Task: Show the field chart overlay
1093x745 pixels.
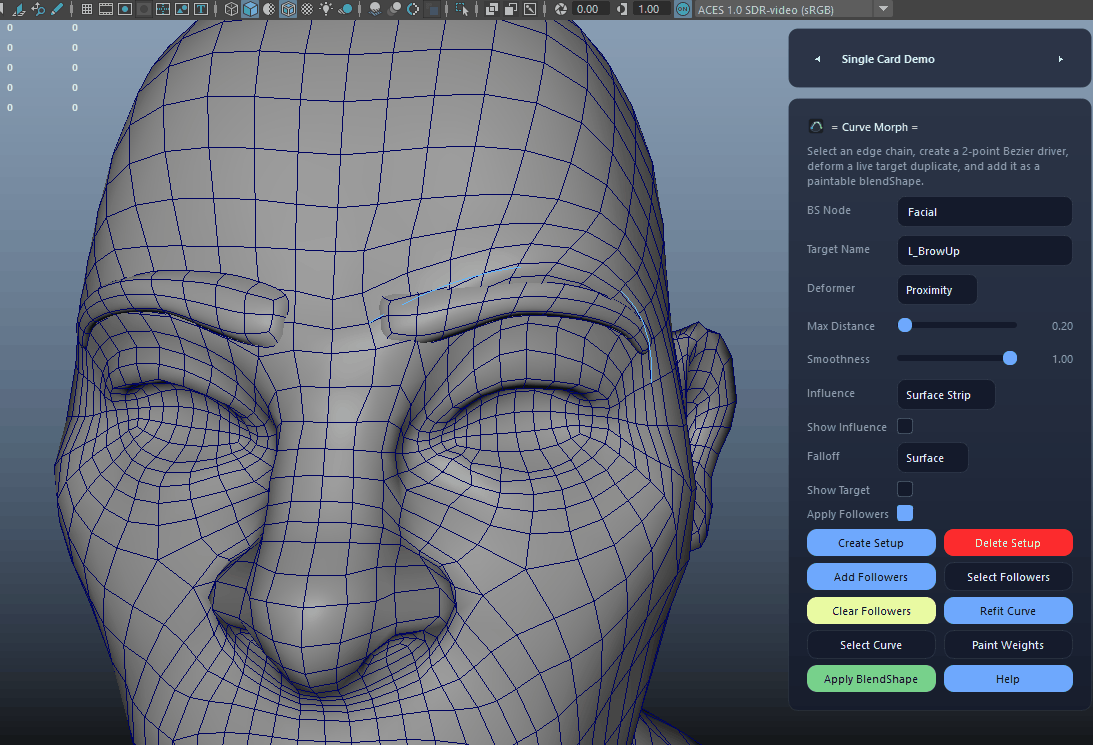Action: [162, 9]
